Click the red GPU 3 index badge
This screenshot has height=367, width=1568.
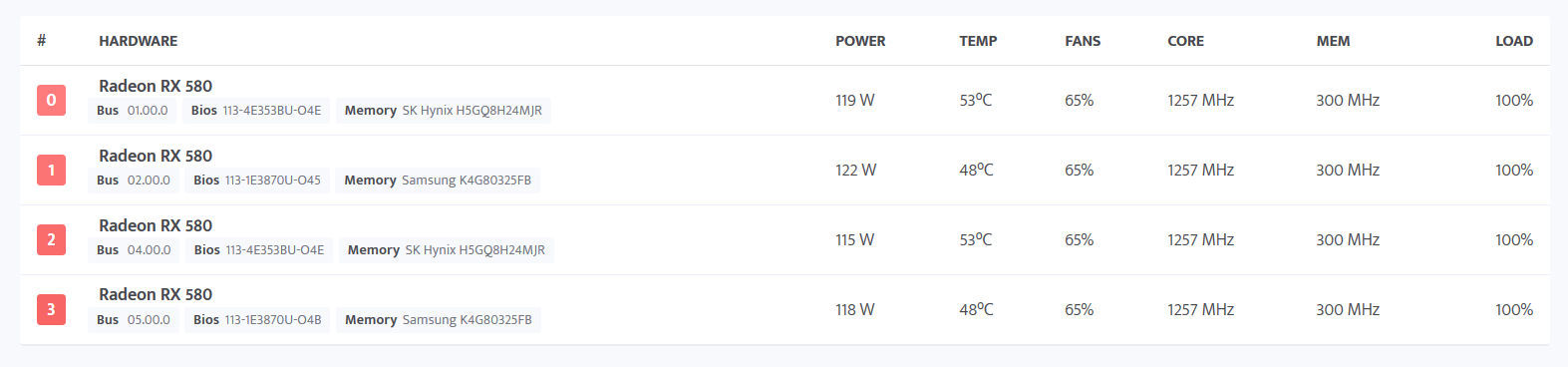(x=52, y=309)
